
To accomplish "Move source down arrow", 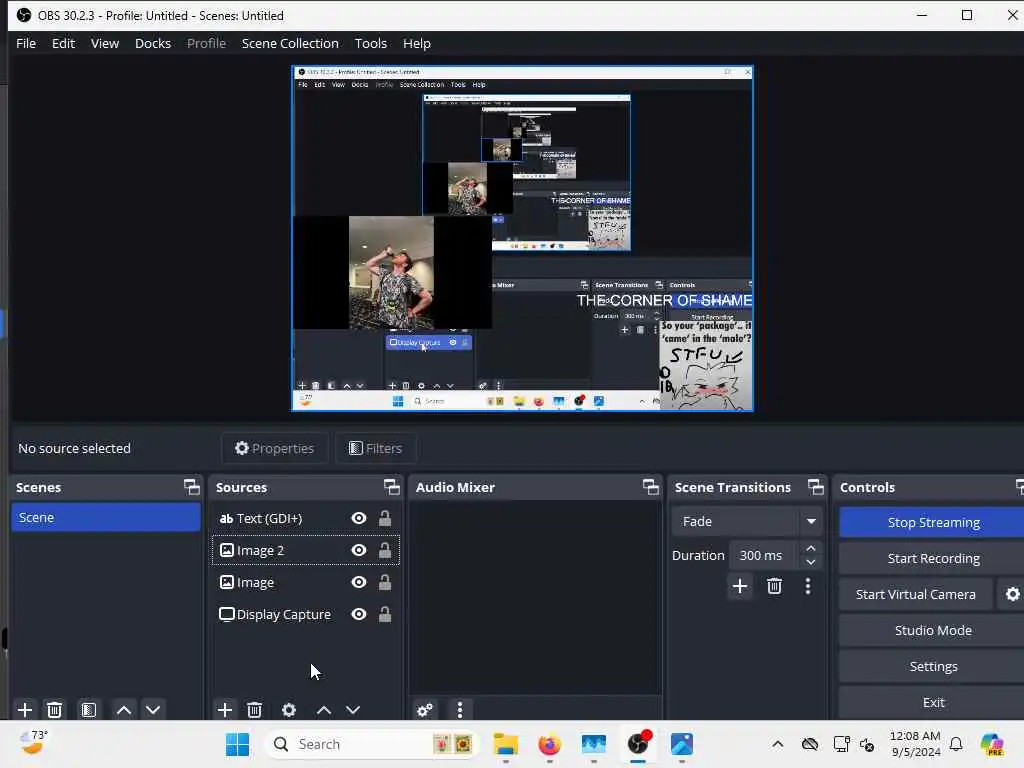I will pos(353,710).
